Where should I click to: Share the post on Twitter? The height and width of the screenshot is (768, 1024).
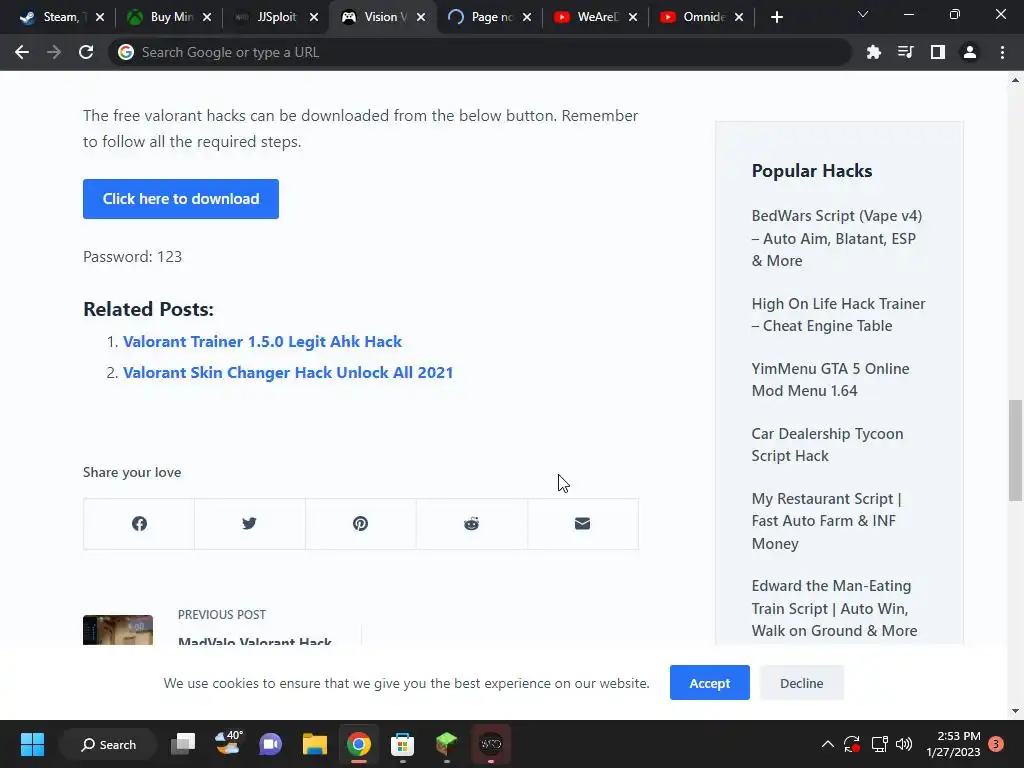tap(249, 524)
